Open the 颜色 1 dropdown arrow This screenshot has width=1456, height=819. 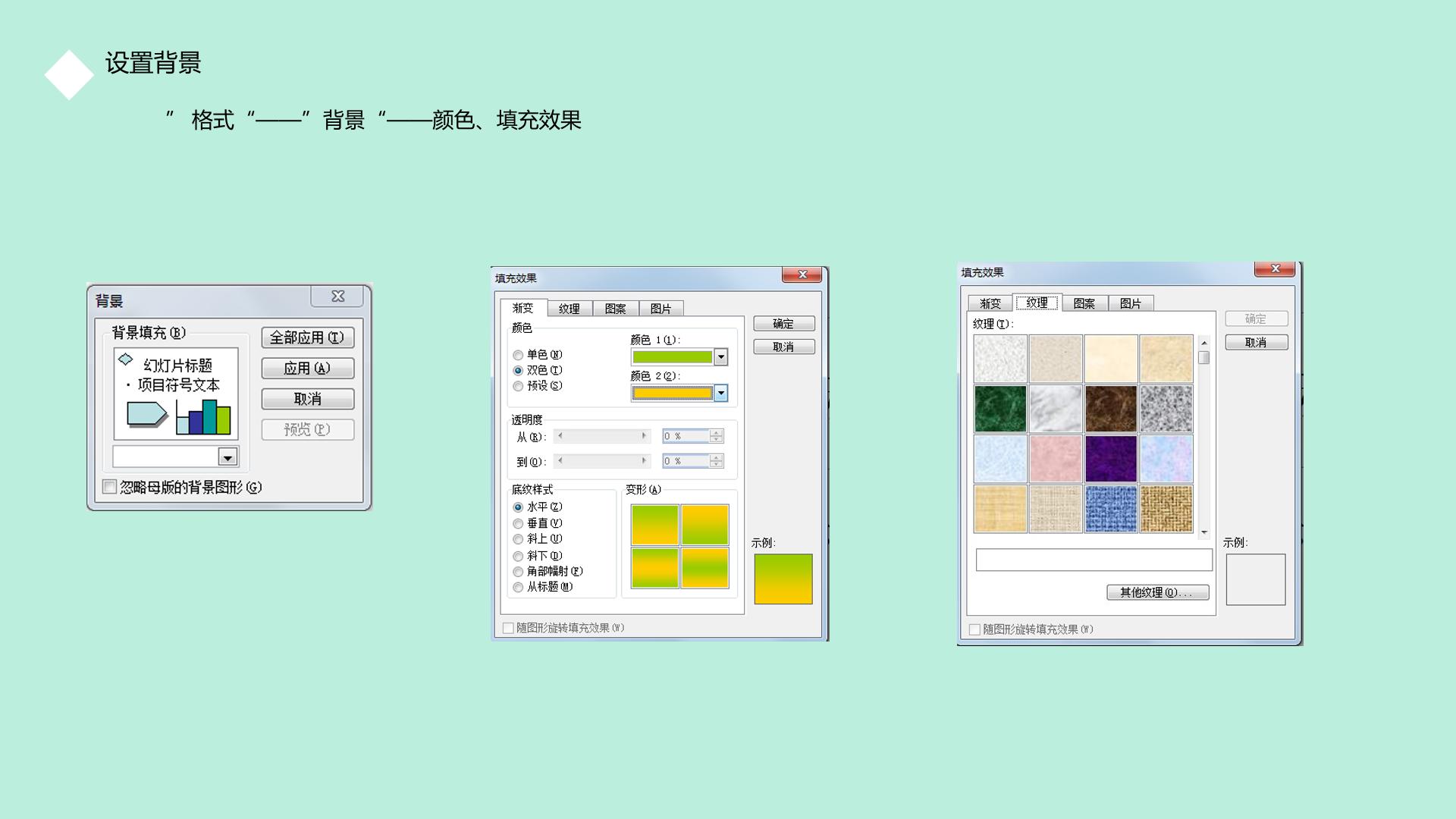tap(721, 356)
